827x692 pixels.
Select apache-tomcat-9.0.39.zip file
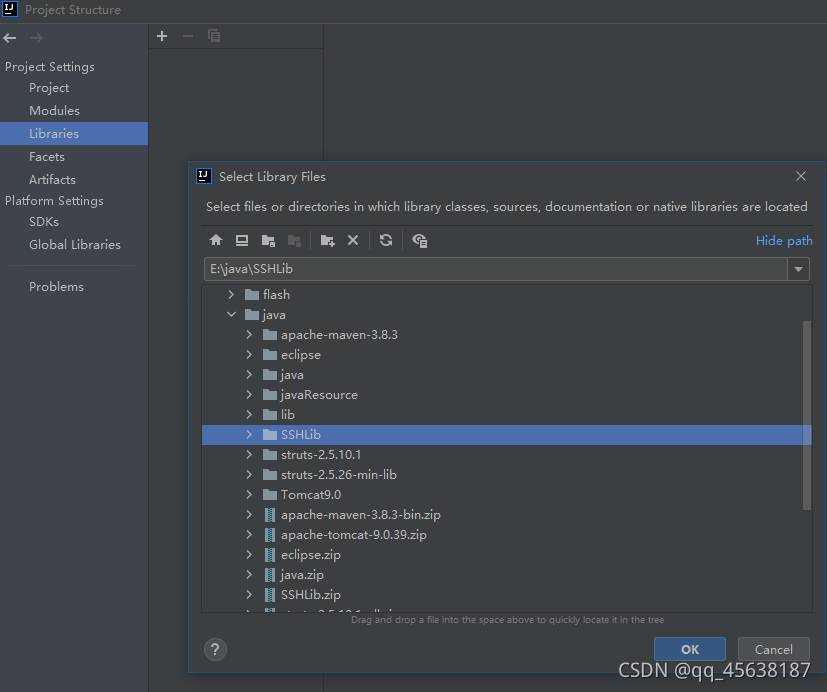tap(506, 535)
